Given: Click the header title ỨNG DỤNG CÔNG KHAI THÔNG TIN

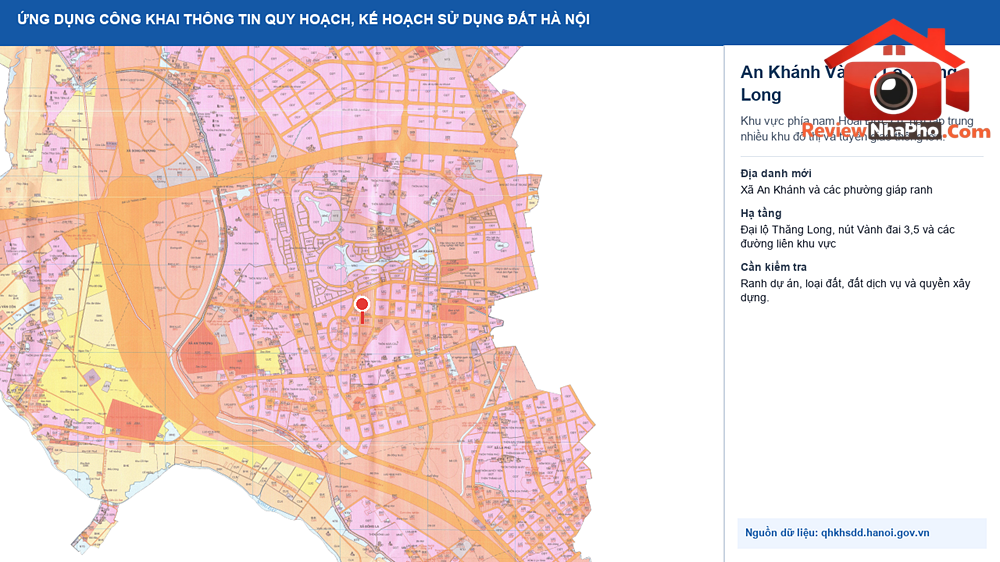Looking at the screenshot, I should [x=303, y=19].
